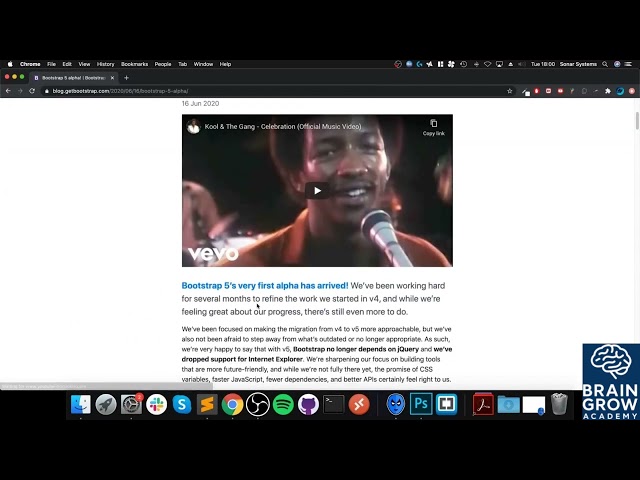The height and width of the screenshot is (480, 640).
Task: Open Google Chrome from the dock
Action: coord(232,404)
